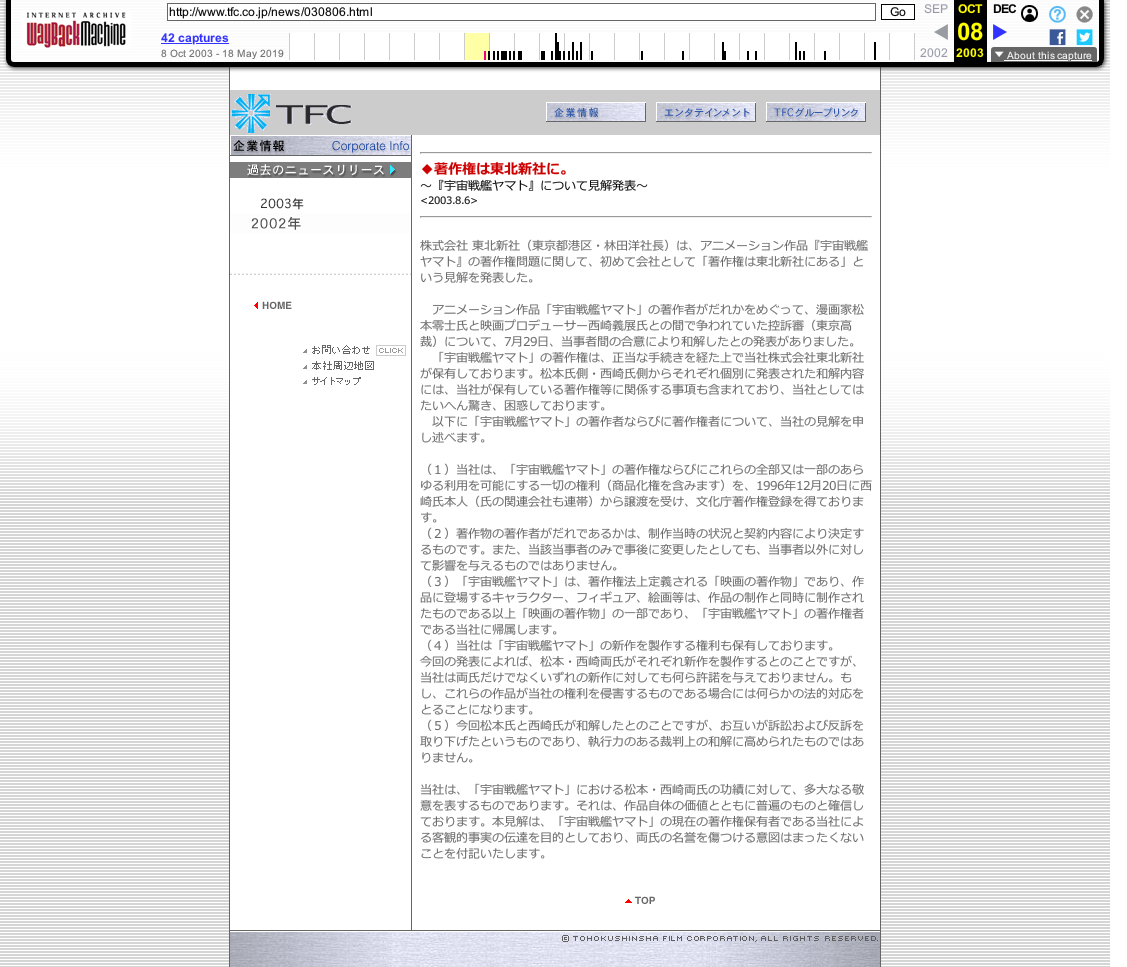The height and width of the screenshot is (967, 1127).
Task: Click the Tohokushinsha copyright footer text
Action: click(x=720, y=938)
